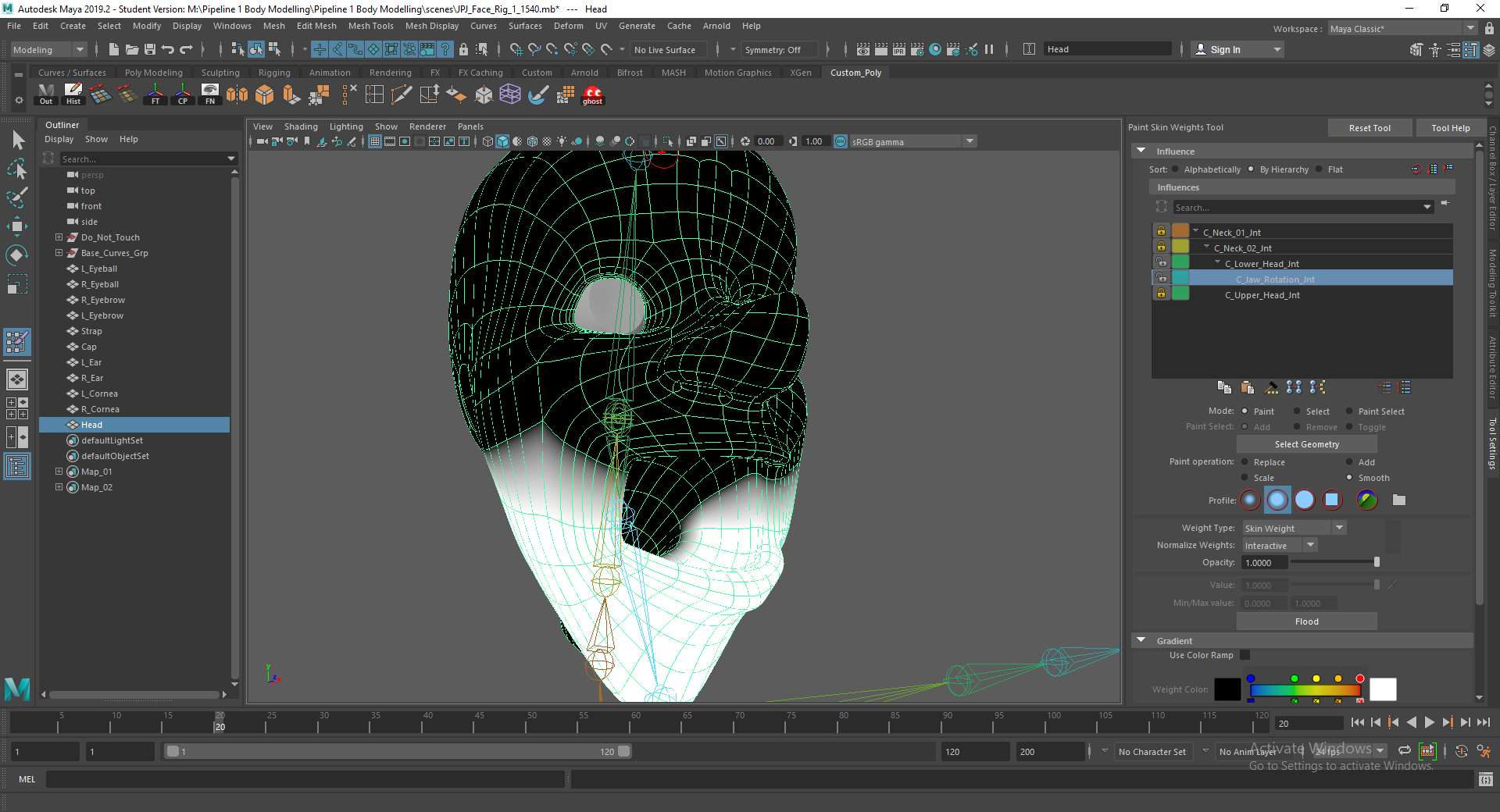This screenshot has height=812, width=1500.
Task: Click the Paste weights icon under influences list
Action: click(1248, 387)
